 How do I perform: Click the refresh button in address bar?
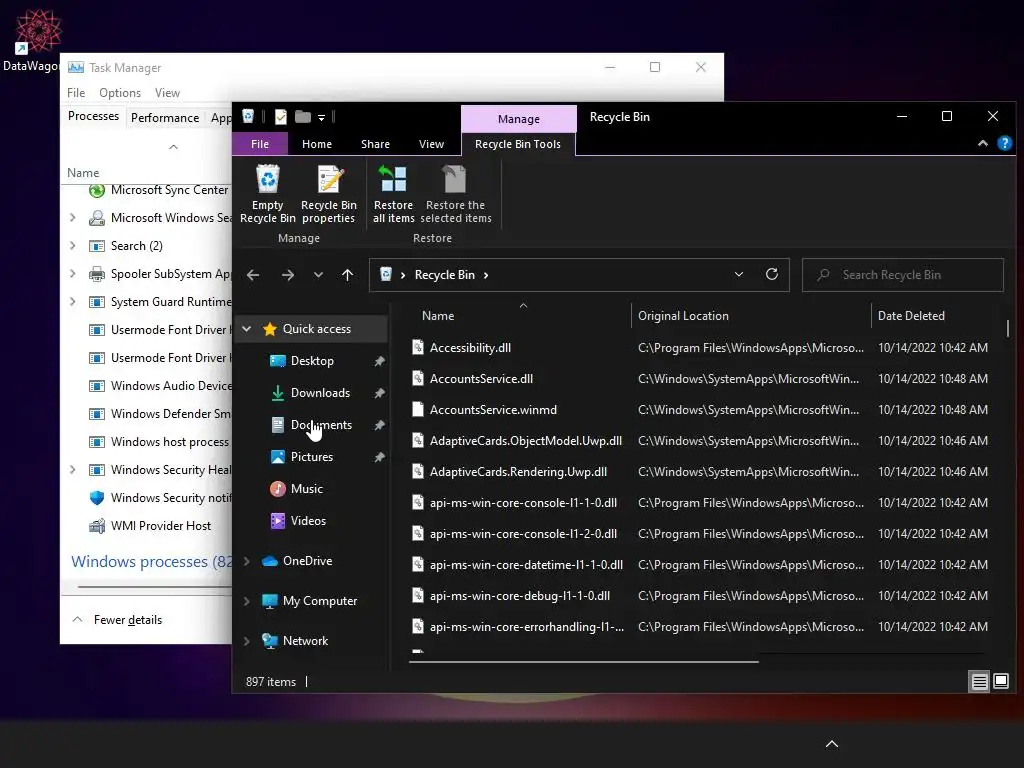click(x=772, y=274)
